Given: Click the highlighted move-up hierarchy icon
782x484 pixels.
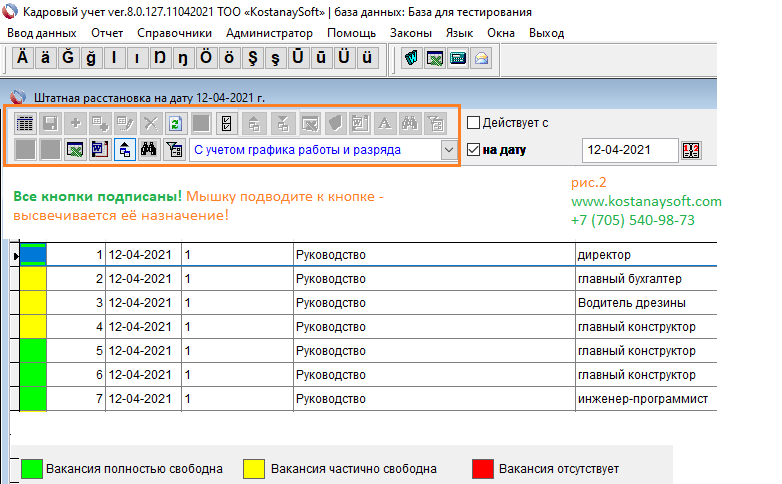Looking at the screenshot, I should tap(125, 150).
